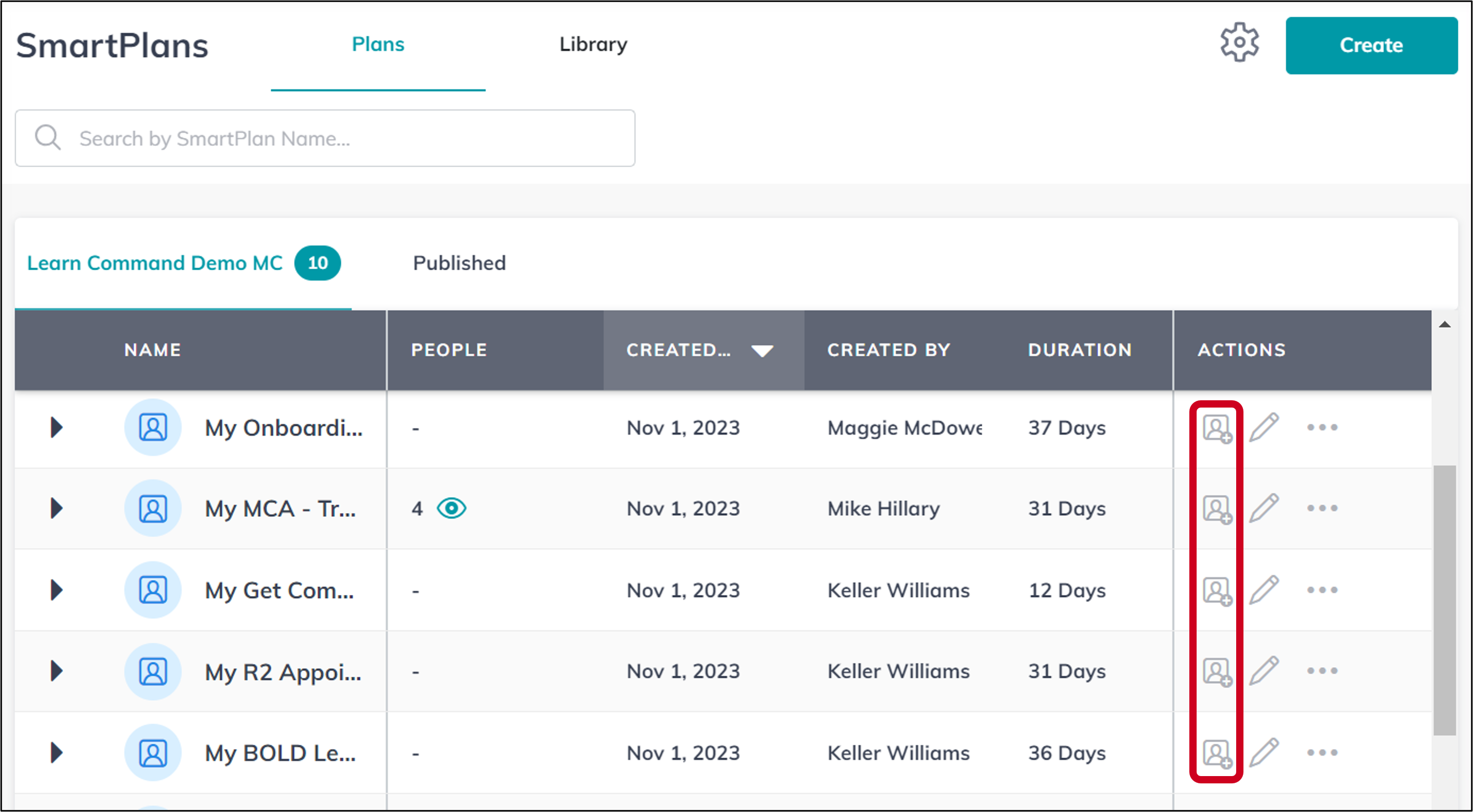
Task: Click the My Onboardi... plan avatar icon
Action: point(153,427)
